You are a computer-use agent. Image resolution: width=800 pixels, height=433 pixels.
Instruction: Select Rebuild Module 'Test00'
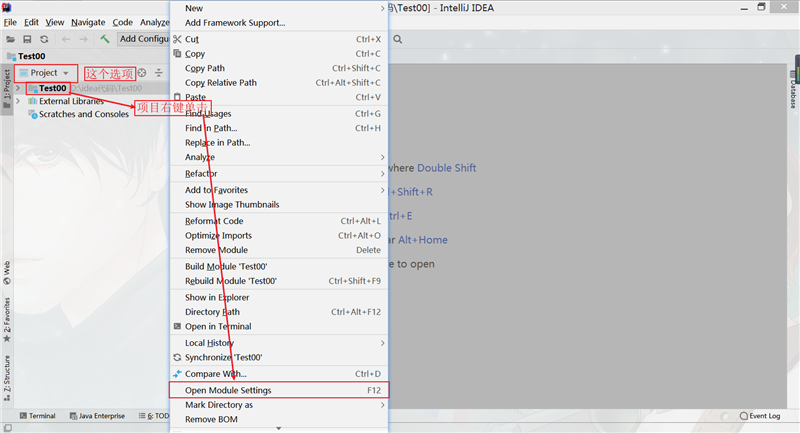point(279,281)
